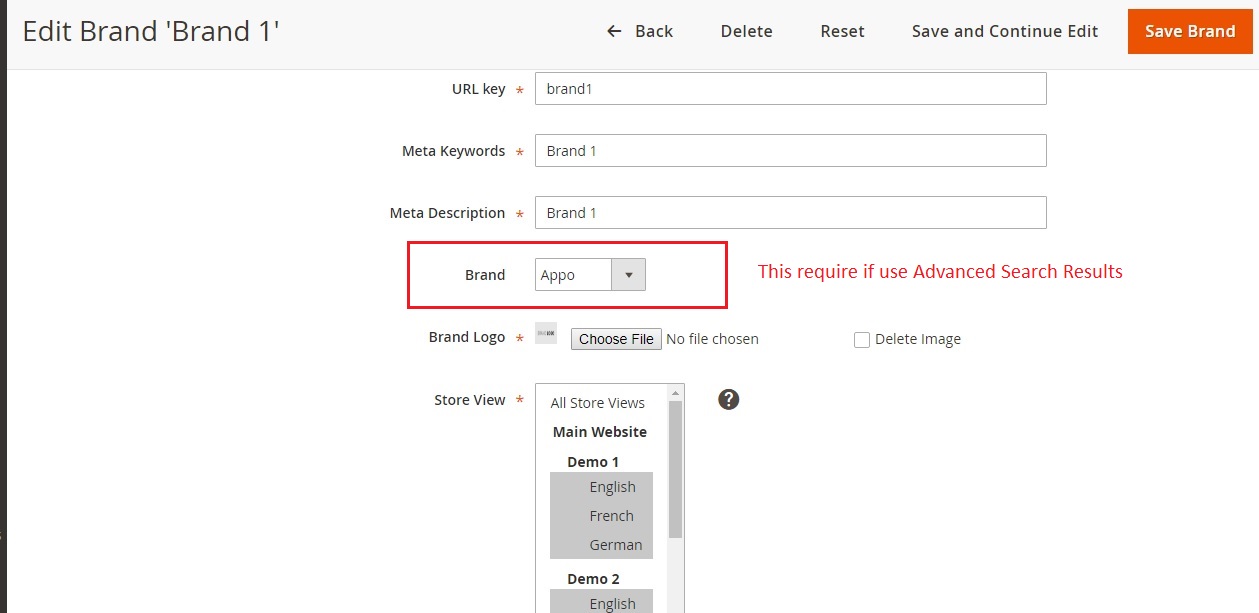Viewport: 1259px width, 613px height.
Task: Focus the Meta Keywords input field
Action: click(x=790, y=151)
